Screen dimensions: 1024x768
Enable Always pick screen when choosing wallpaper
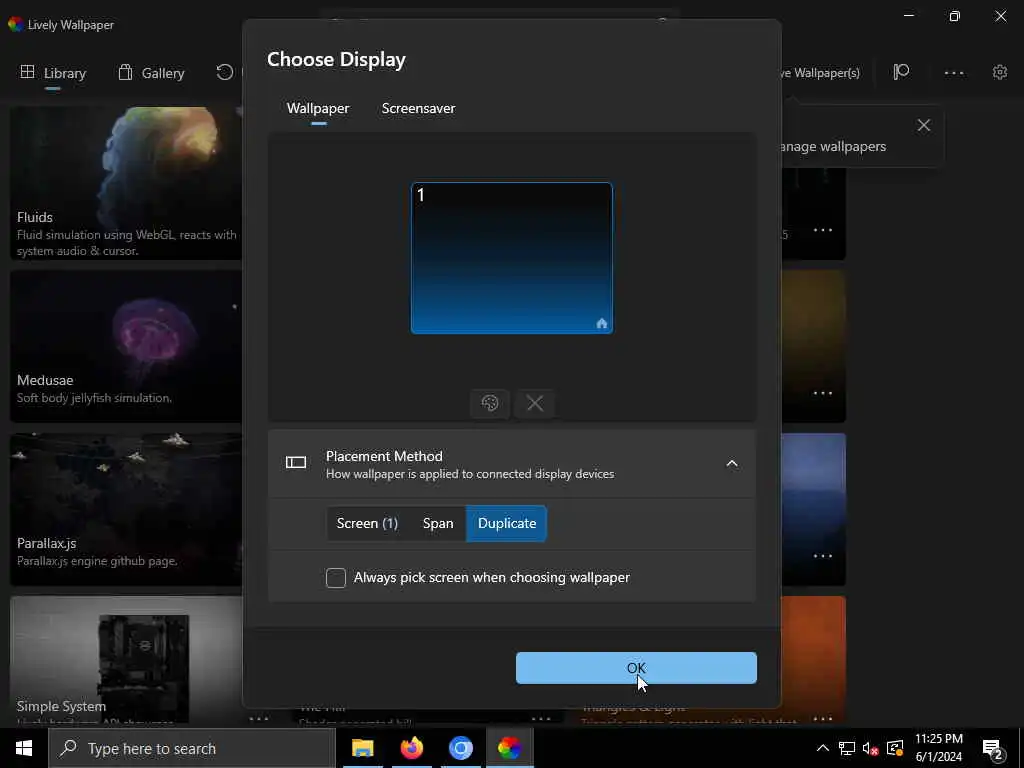point(336,577)
